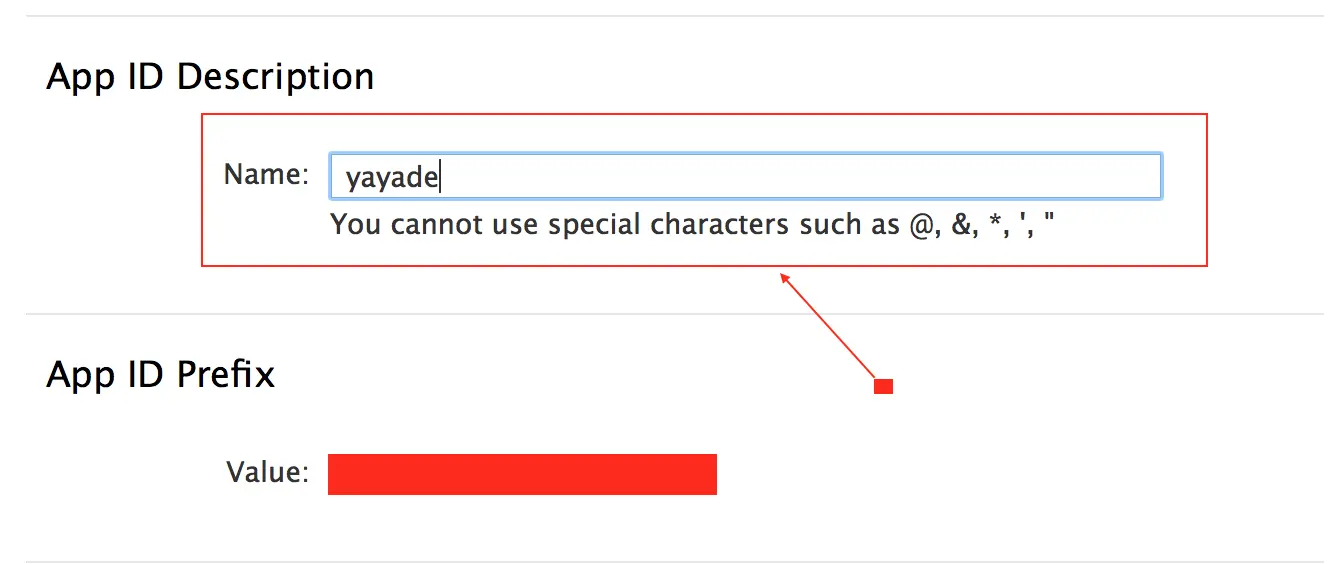Click the "Value:" label
The width and height of the screenshot is (1342, 564).
pos(268,472)
